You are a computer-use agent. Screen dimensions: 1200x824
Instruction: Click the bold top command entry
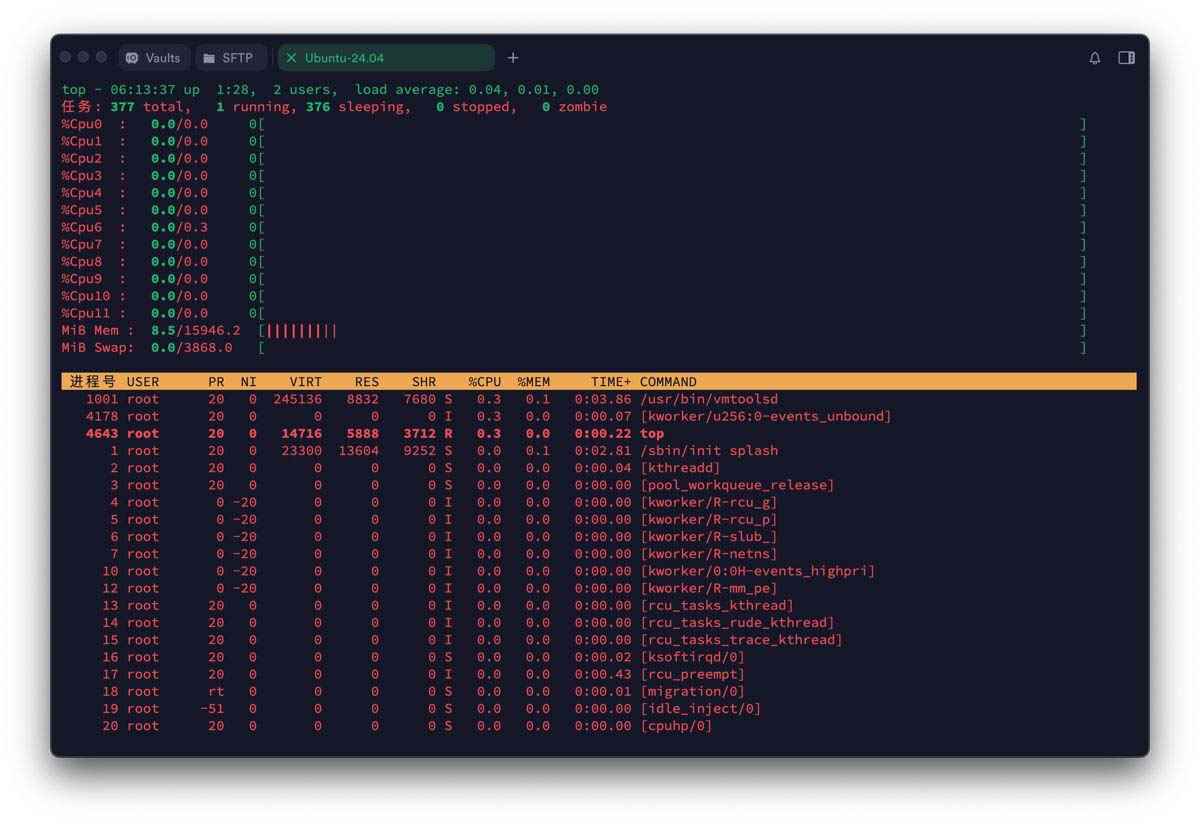coord(652,433)
